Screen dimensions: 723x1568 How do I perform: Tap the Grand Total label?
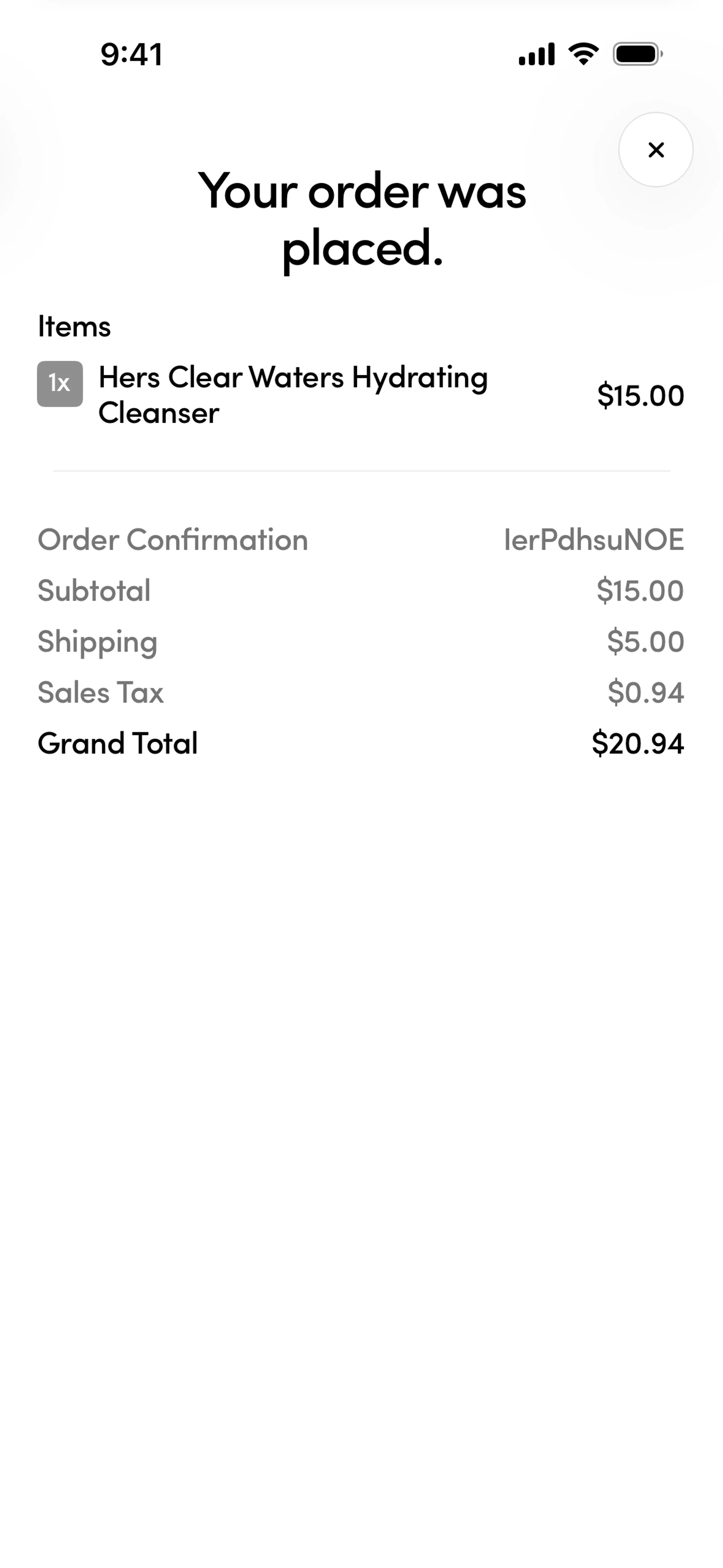click(x=117, y=743)
